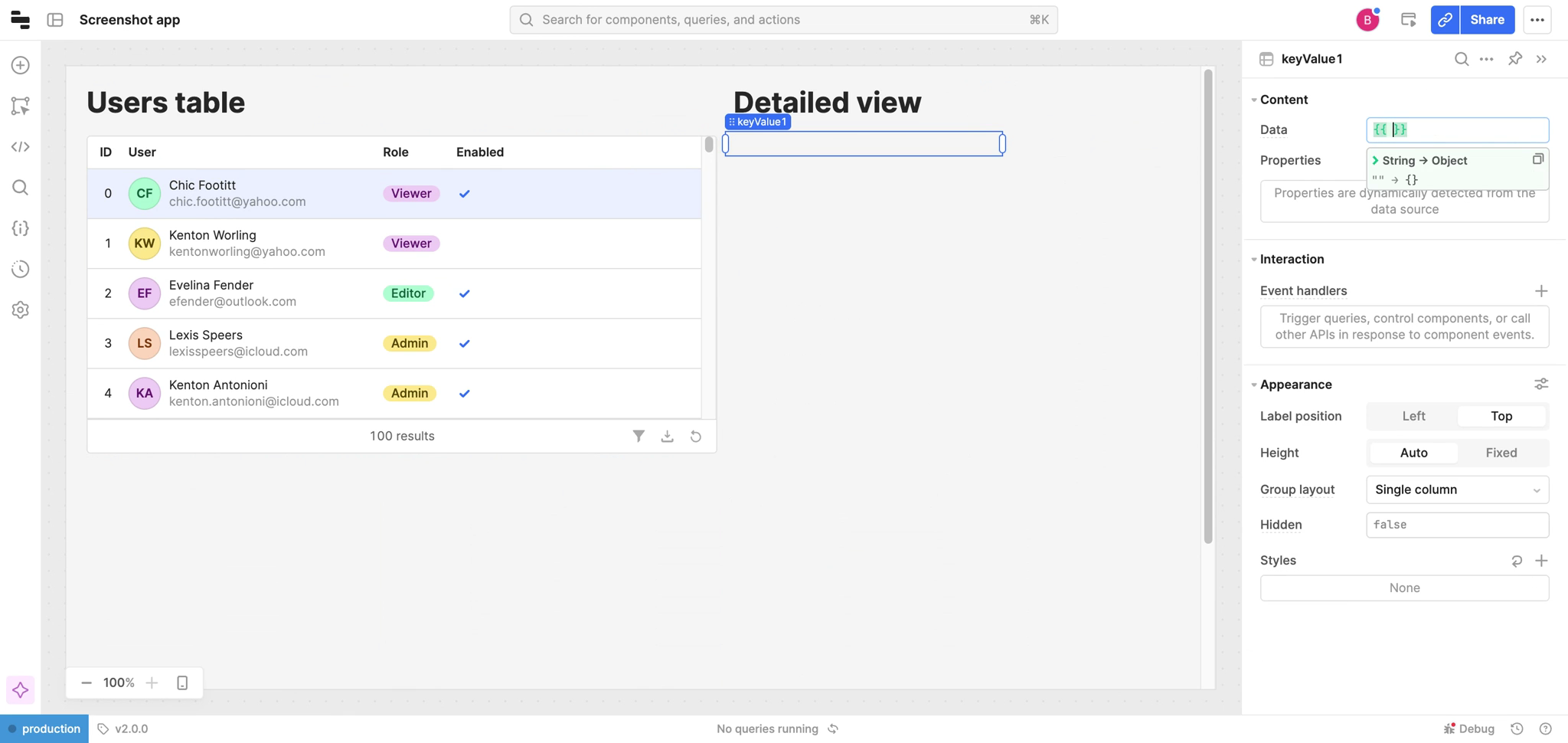This screenshot has width=1568, height=743.
Task: Download table data using download icon
Action: click(x=667, y=436)
